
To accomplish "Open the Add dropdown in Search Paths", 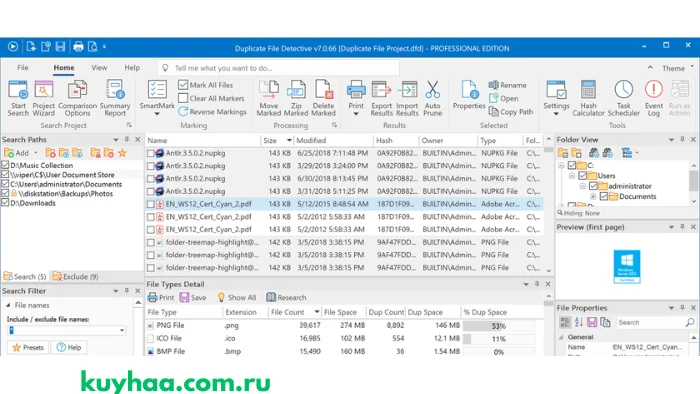I will click(x=36, y=153).
